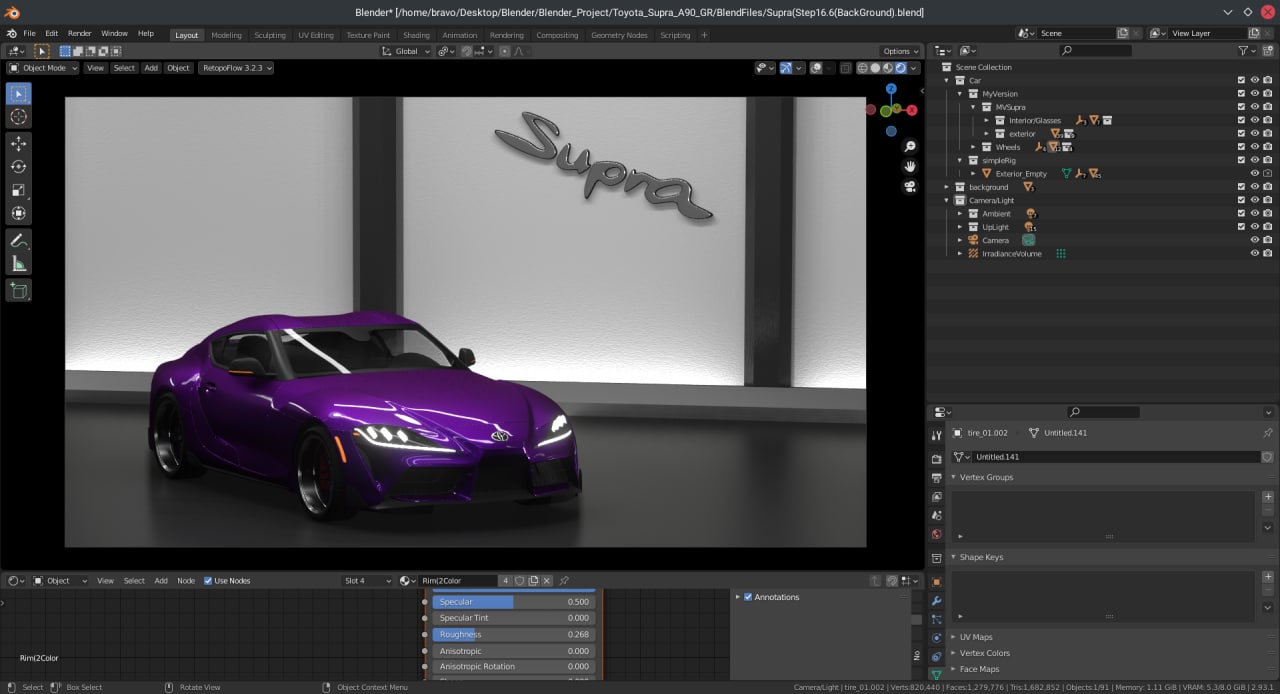Add a new shape key with plus button
The width and height of the screenshot is (1280, 694).
pyautogui.click(x=1268, y=577)
